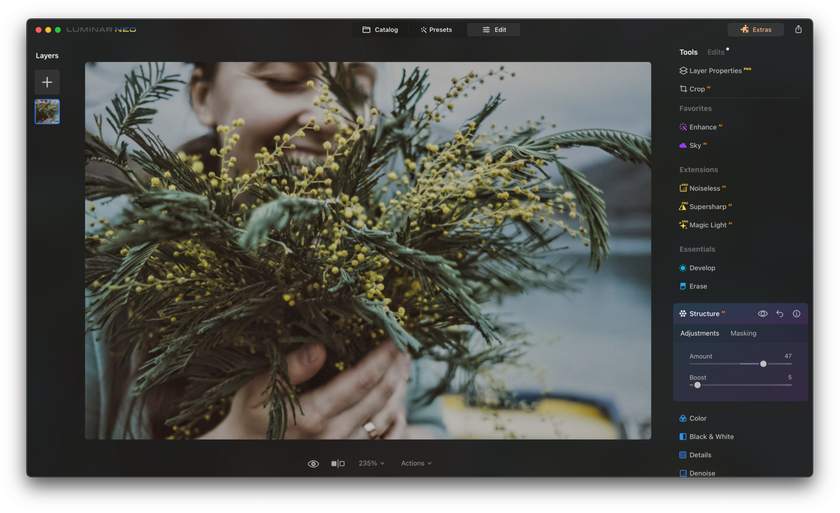
Task: Switch to the Tools tab
Action: (x=688, y=52)
